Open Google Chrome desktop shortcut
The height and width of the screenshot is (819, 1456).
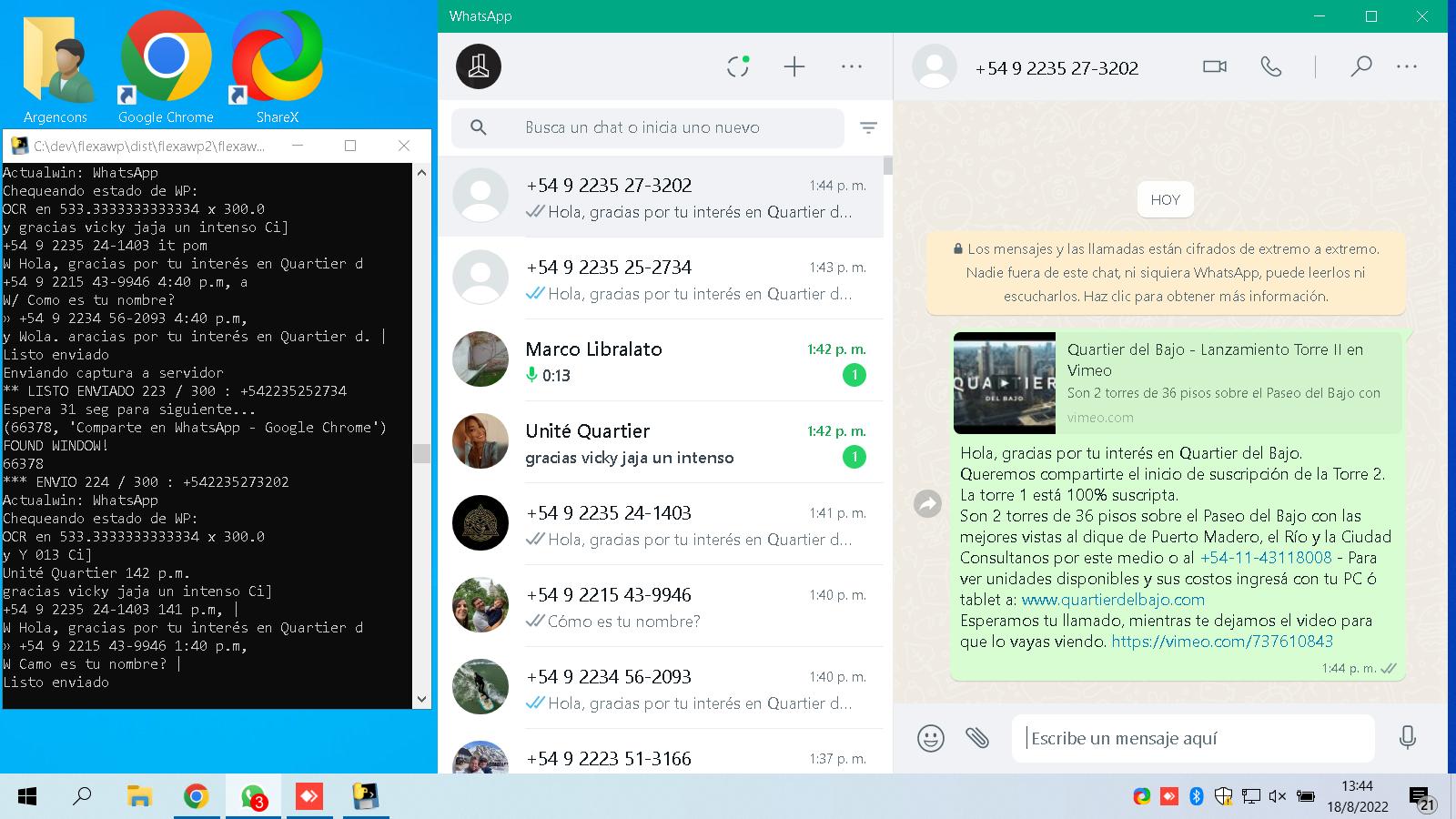click(166, 67)
